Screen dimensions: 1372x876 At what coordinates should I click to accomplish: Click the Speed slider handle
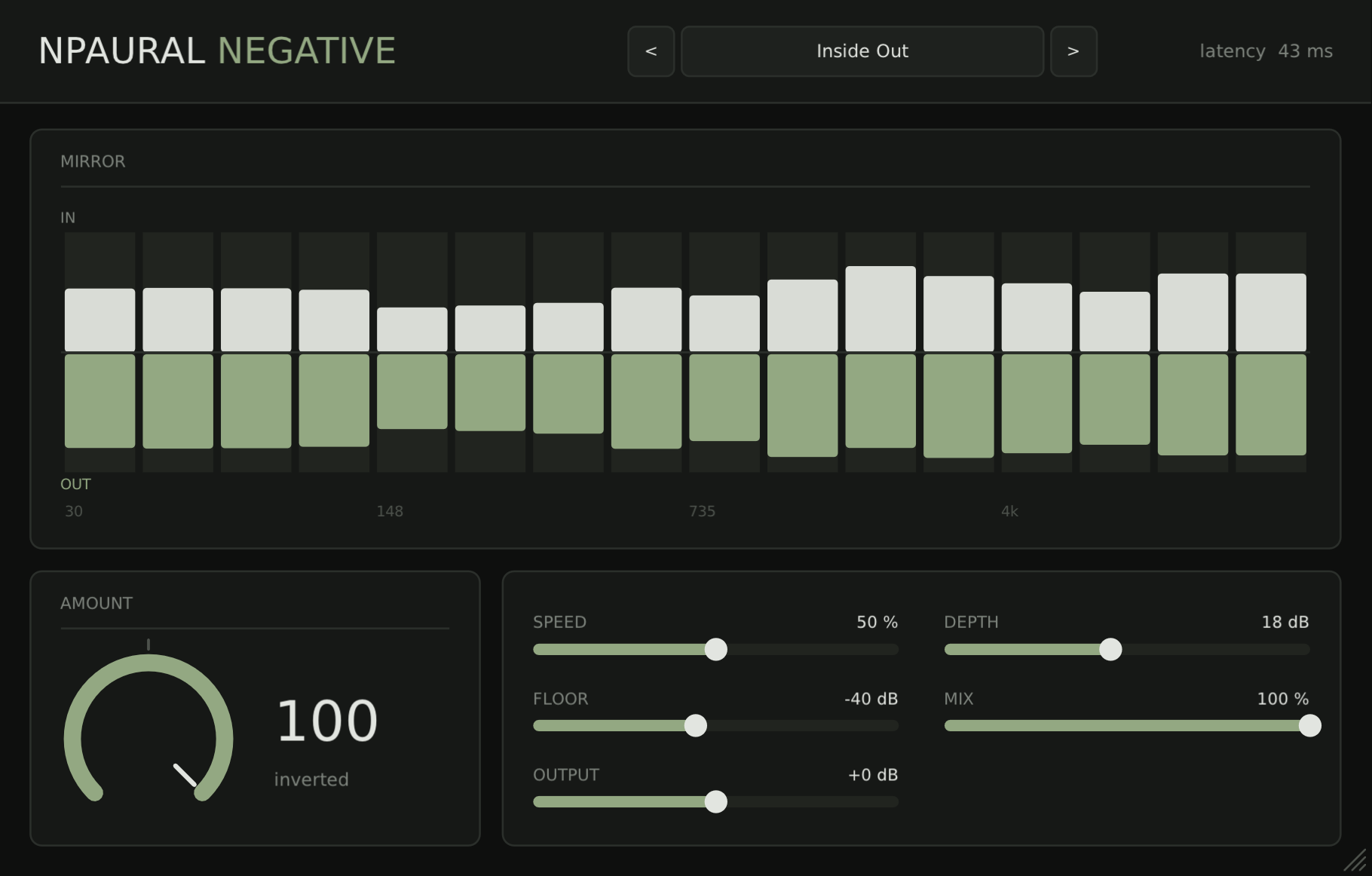tap(715, 649)
